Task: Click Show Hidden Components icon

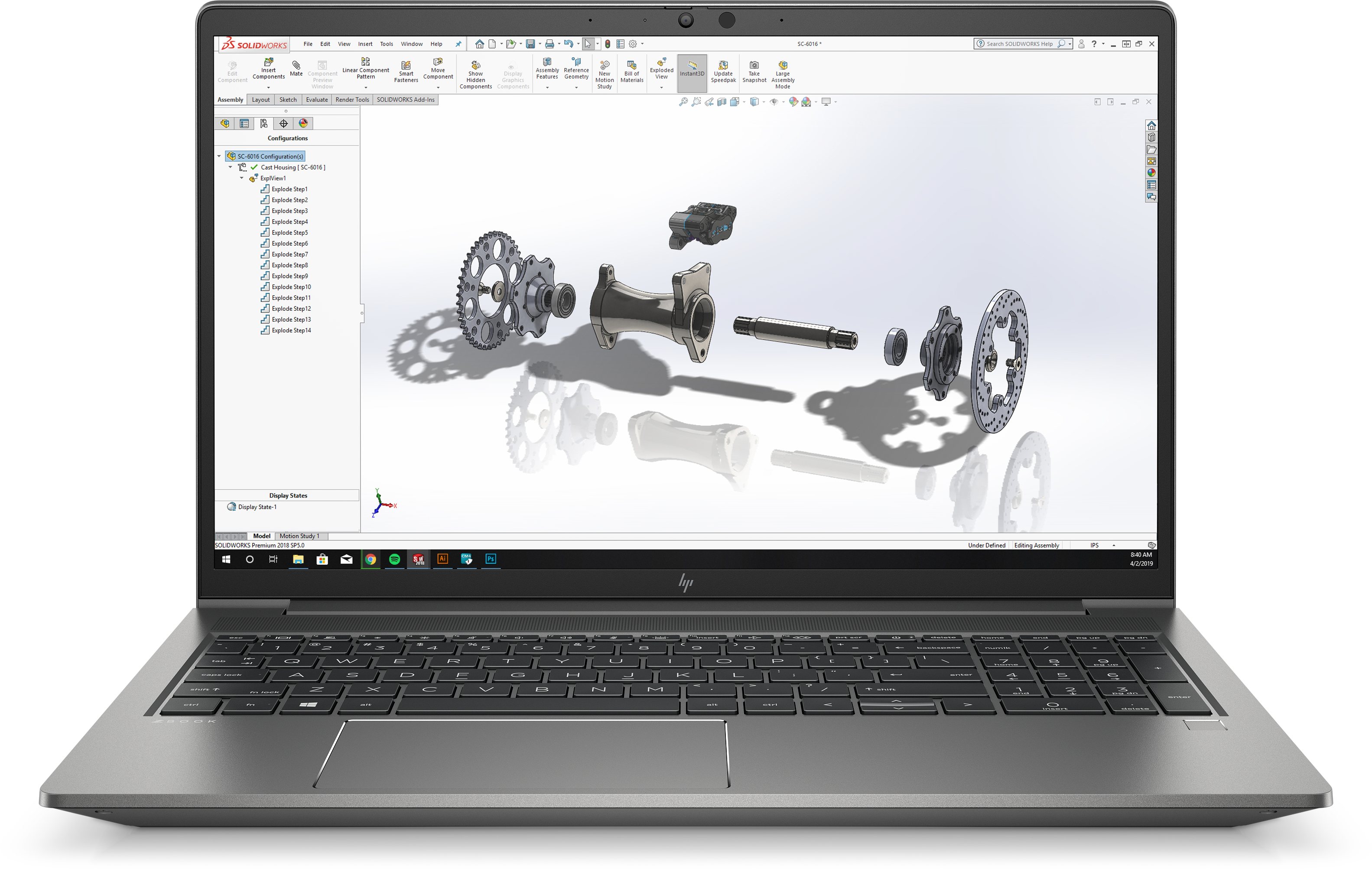Action: pos(475,65)
